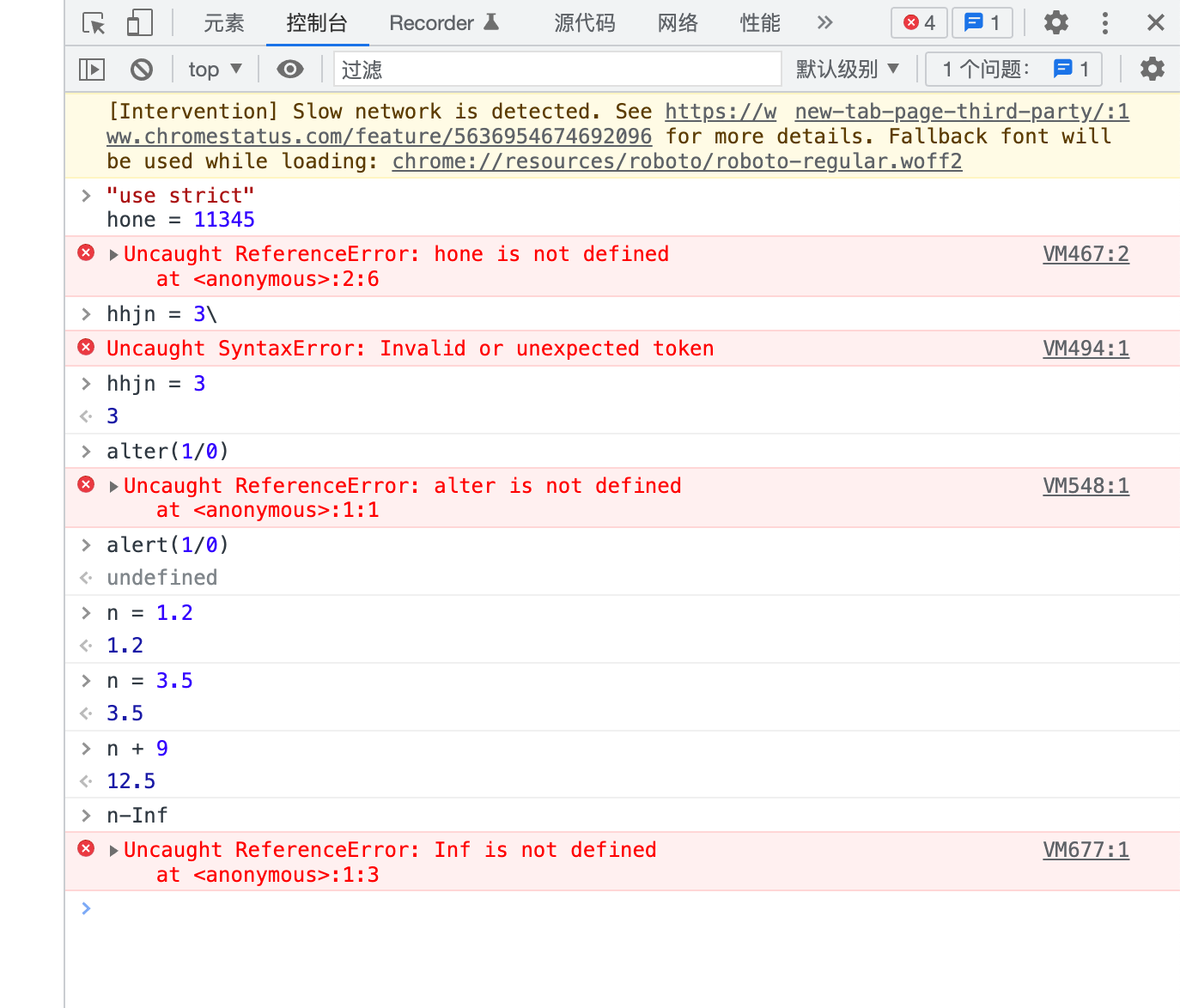1180x1008 pixels.
Task: Click 'at <anonymous>:2:6' stack line
Action: click(268, 279)
